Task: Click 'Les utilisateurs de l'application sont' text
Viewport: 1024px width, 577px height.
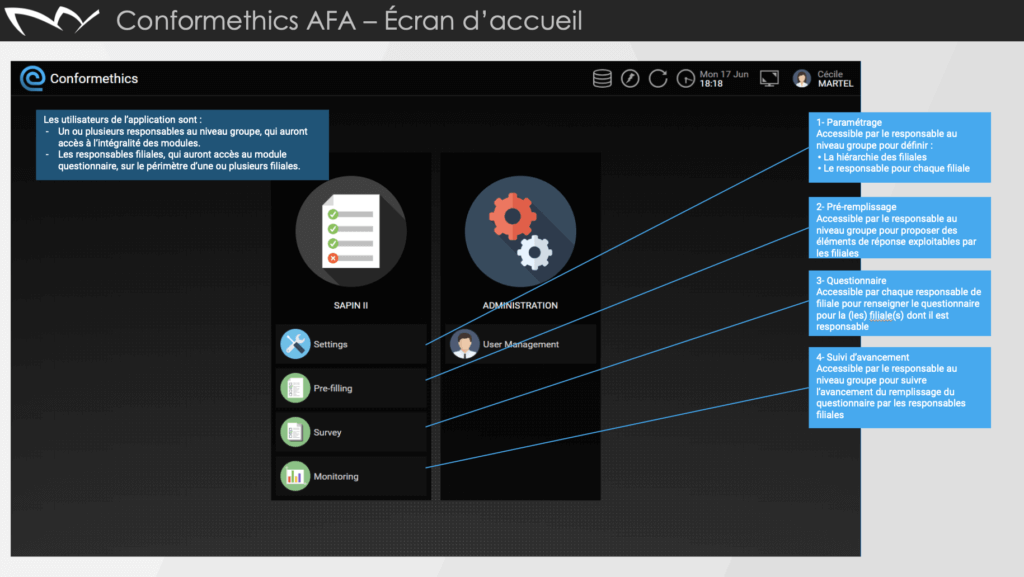Action: pos(122,119)
